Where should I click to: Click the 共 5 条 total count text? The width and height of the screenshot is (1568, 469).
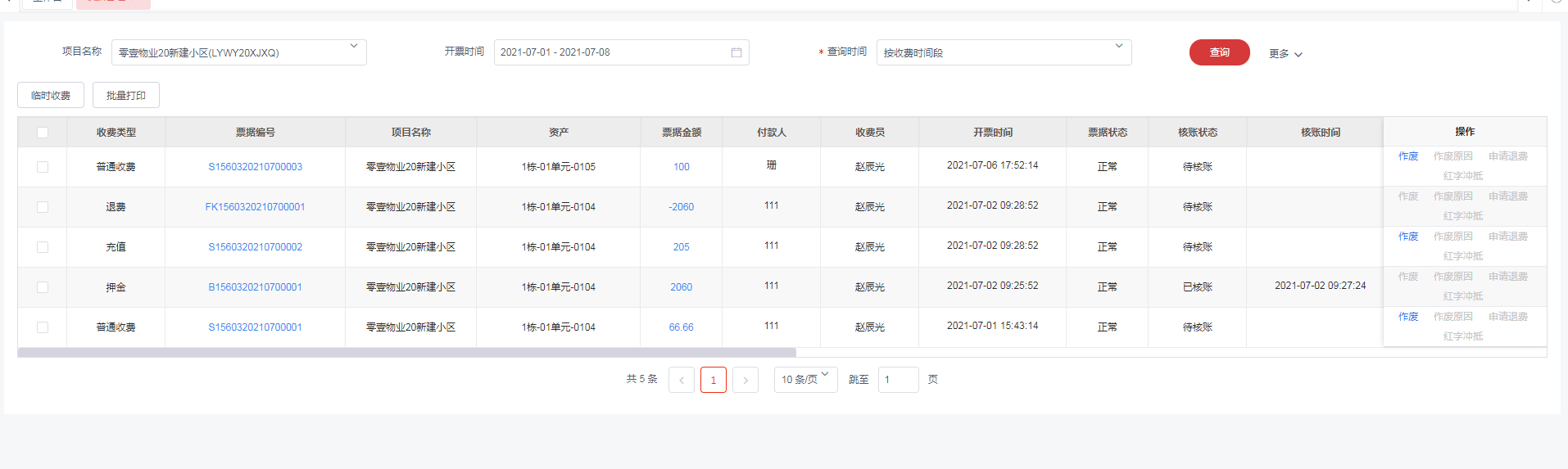pos(642,379)
